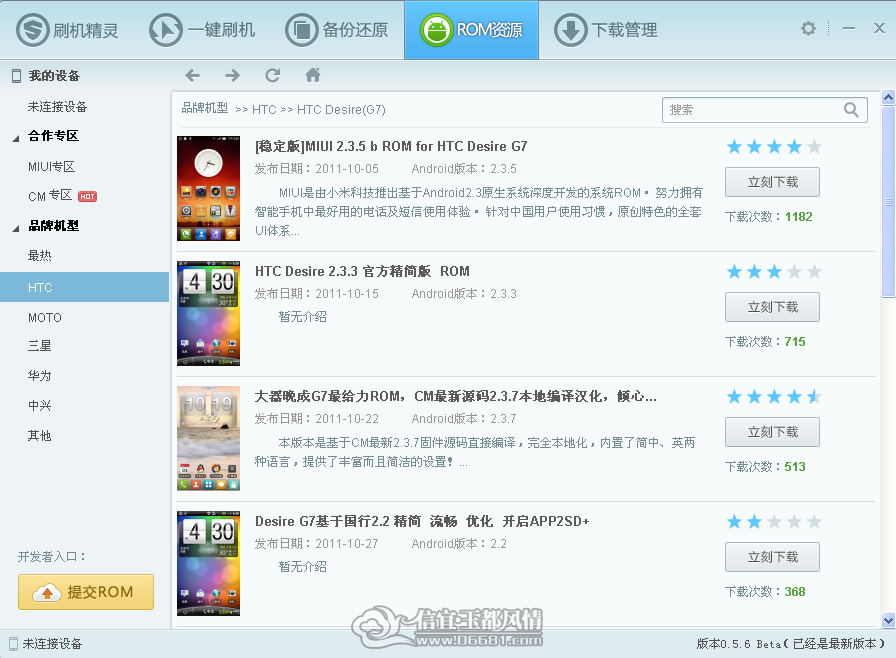
Task: Click the 我的设备 phone icon
Action: 17,75
